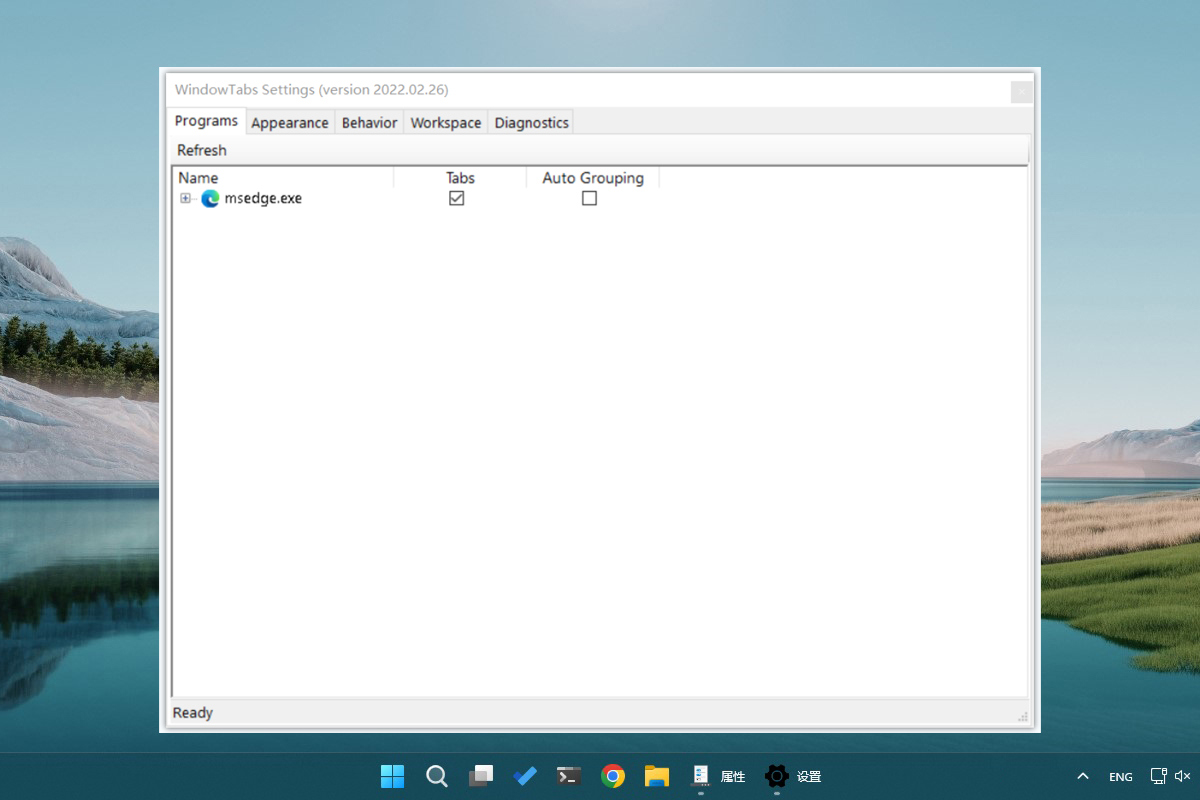Image resolution: width=1200 pixels, height=800 pixels.
Task: Select the Diagnostics tab
Action: pyautogui.click(x=531, y=123)
